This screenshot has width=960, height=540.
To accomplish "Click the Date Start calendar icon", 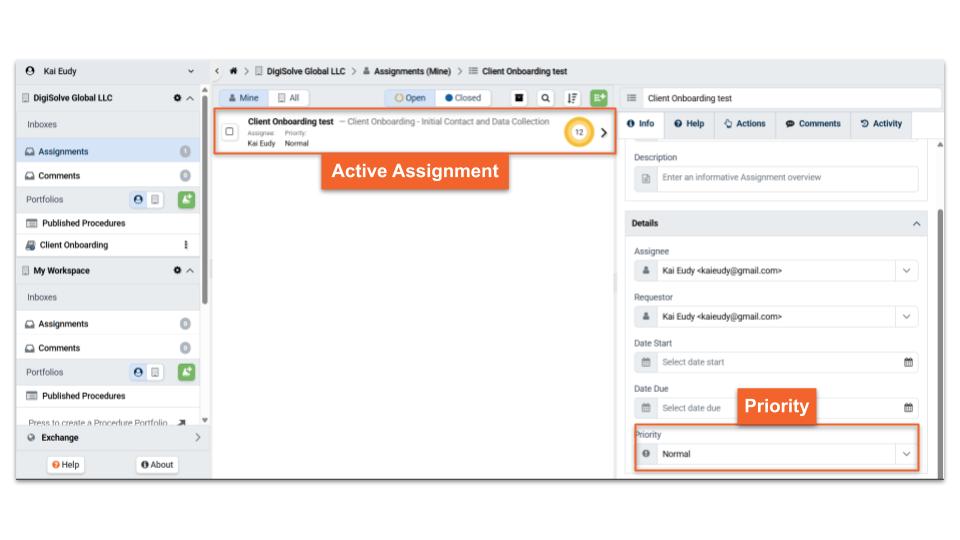I will click(908, 362).
